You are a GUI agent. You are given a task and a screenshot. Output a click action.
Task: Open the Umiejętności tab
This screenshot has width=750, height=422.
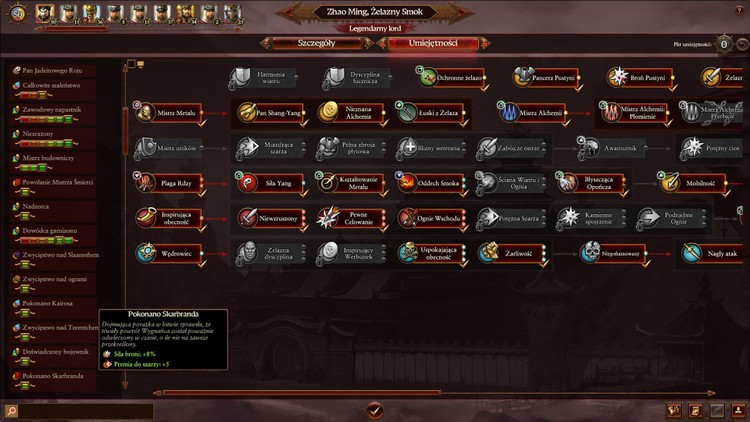tap(433, 43)
